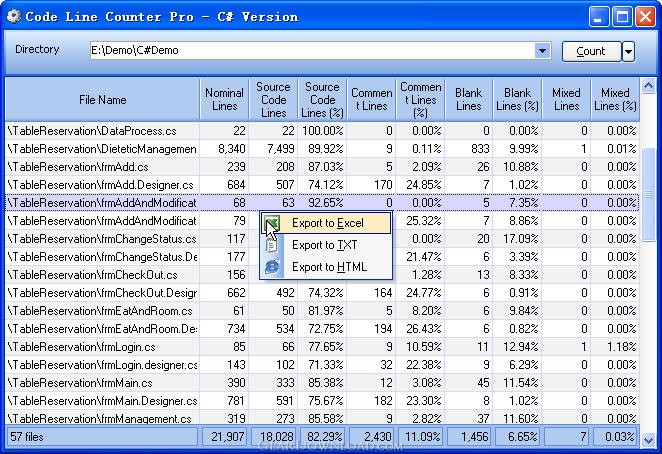The width and height of the screenshot is (662, 454).
Task: Click the 17.09% blank lines cell
Action: pyautogui.click(x=517, y=239)
